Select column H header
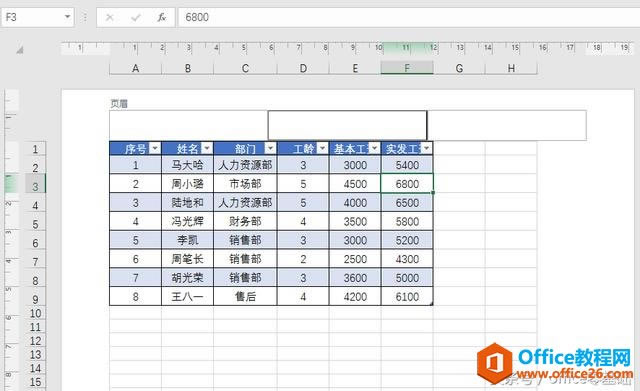 (511, 68)
